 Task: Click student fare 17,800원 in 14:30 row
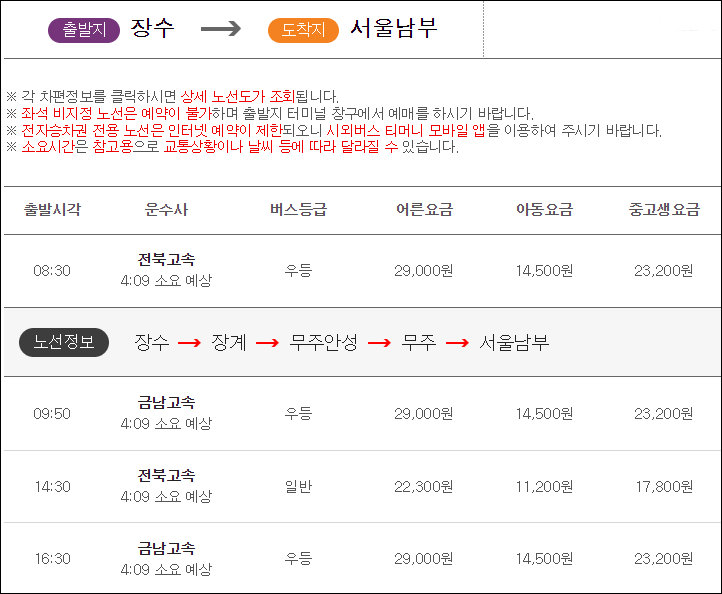pos(664,487)
